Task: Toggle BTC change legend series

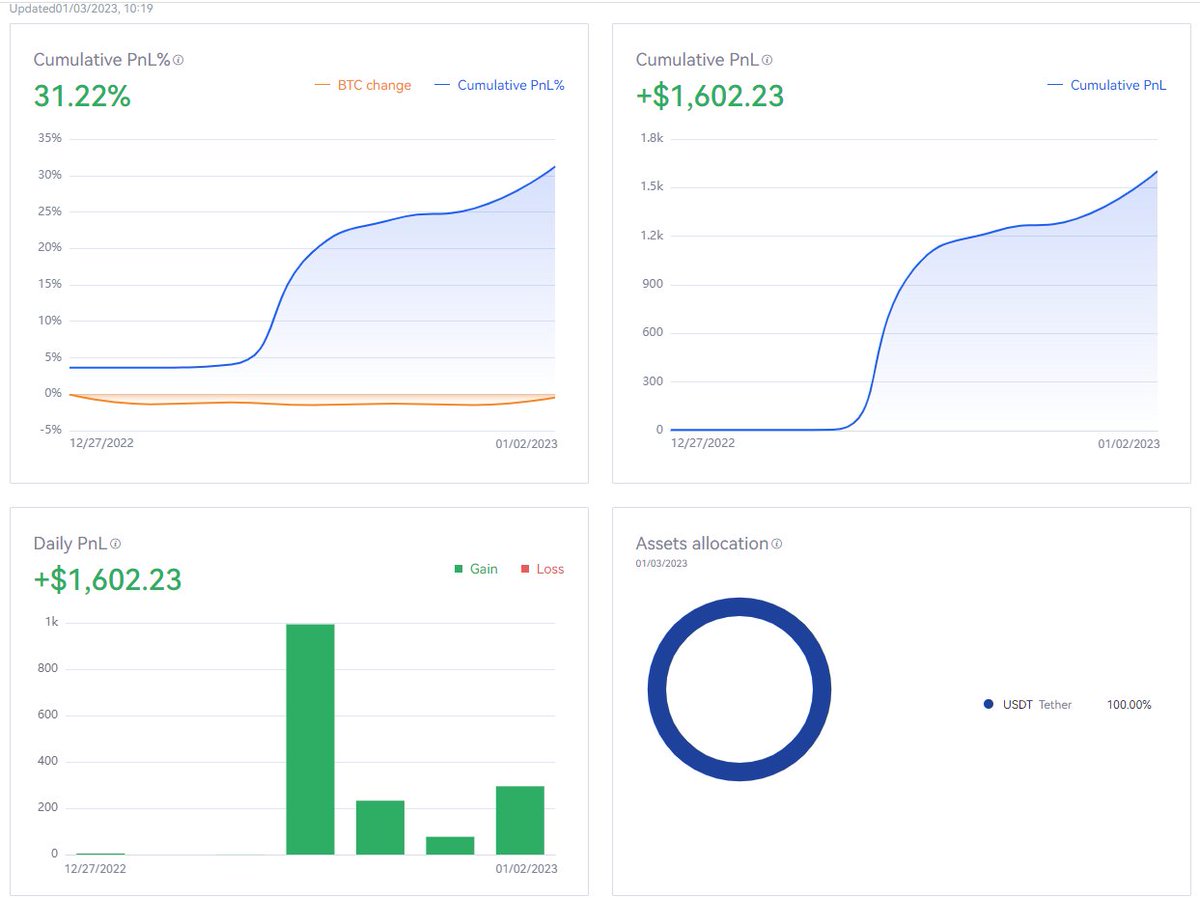Action: click(363, 85)
